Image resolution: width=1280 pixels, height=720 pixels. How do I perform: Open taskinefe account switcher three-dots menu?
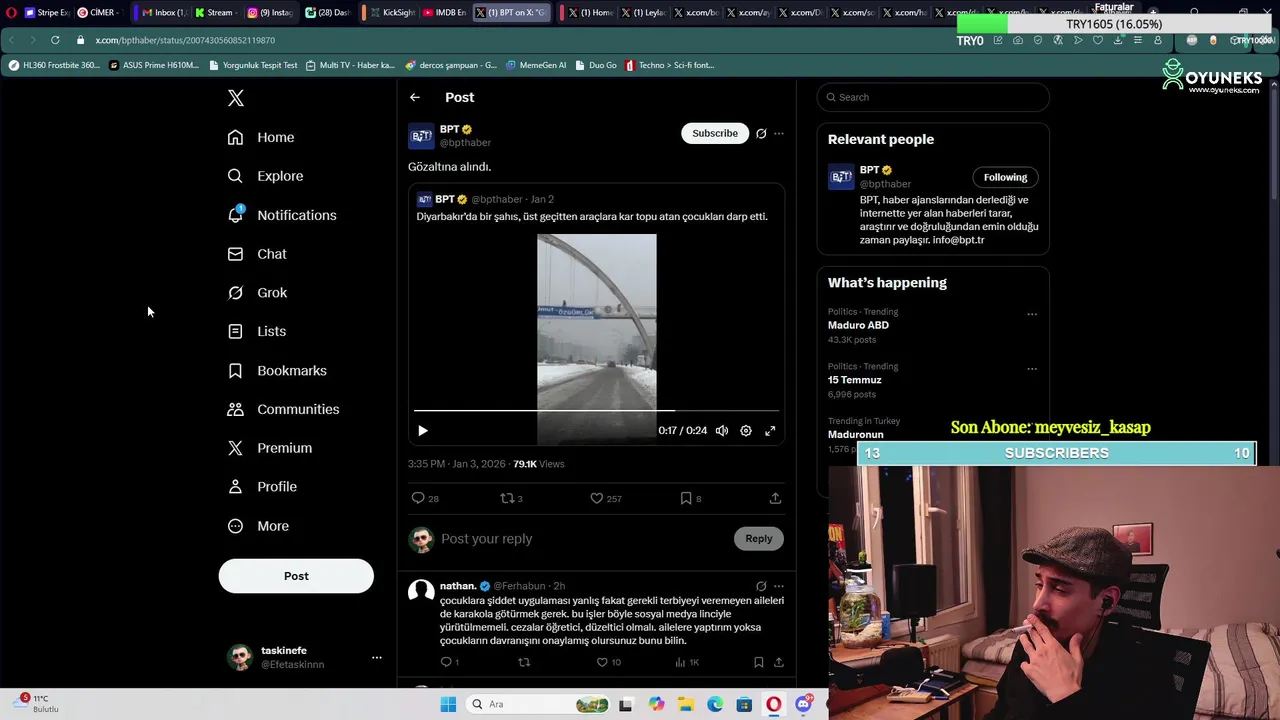[377, 657]
